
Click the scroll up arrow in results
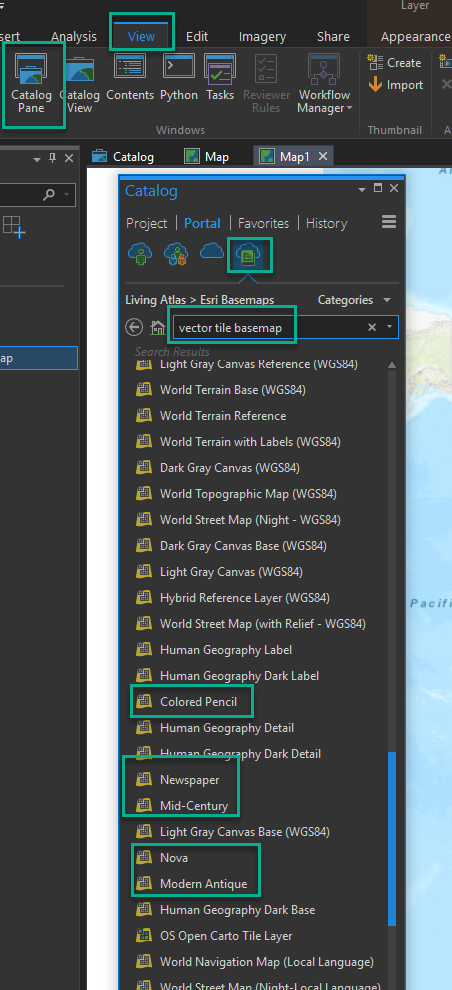point(392,365)
